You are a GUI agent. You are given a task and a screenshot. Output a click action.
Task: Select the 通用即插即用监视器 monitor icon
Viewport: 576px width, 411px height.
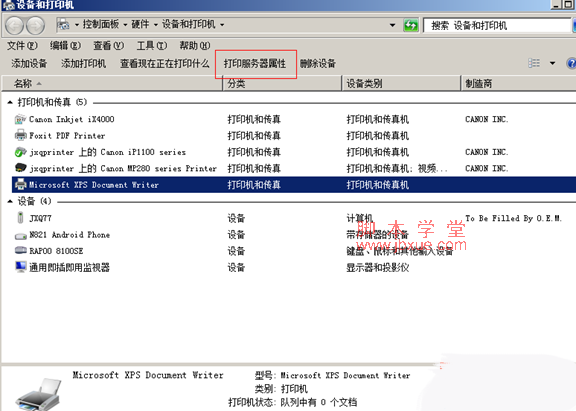pos(21,267)
